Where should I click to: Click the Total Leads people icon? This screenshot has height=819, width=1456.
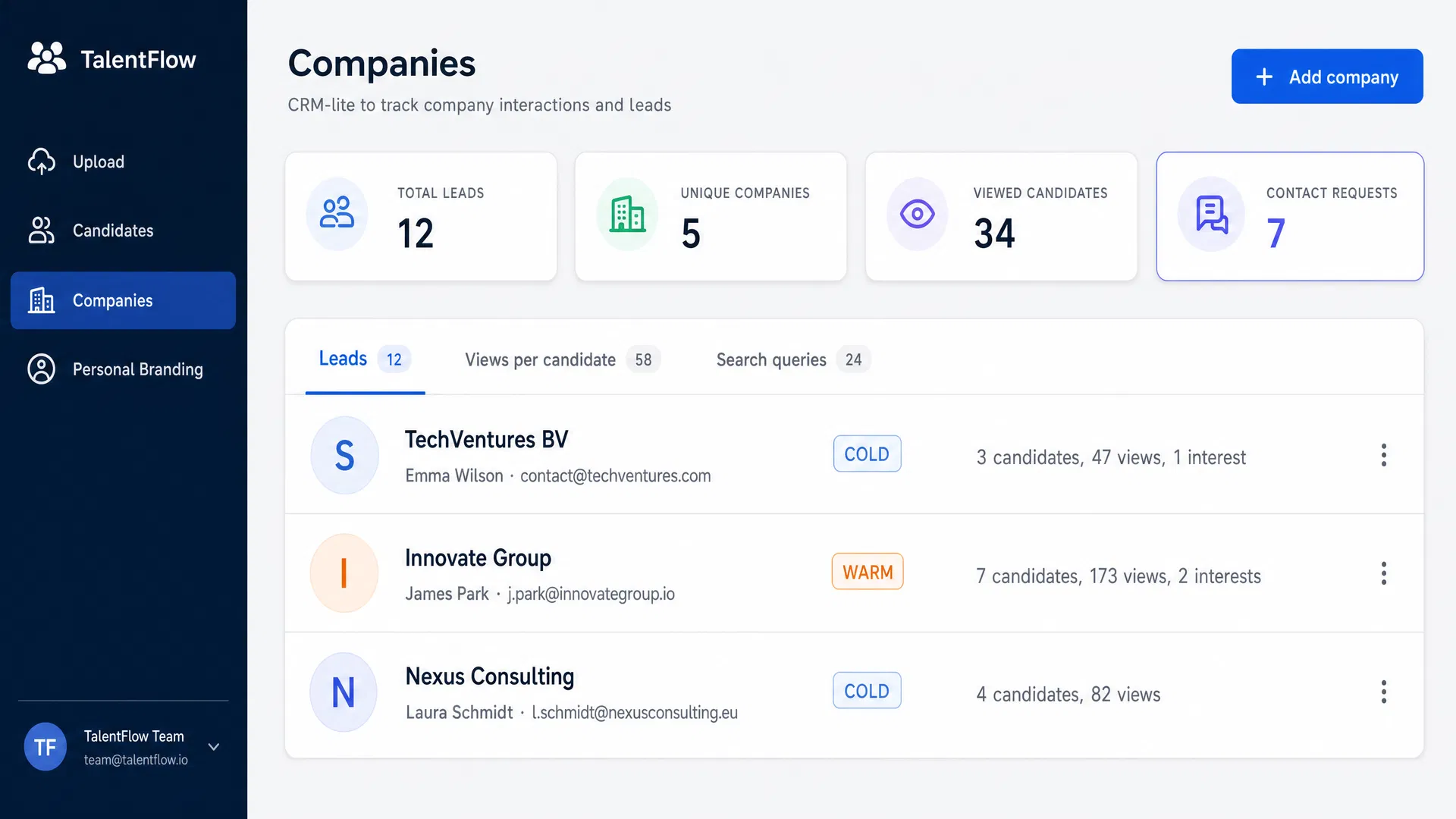pyautogui.click(x=337, y=213)
